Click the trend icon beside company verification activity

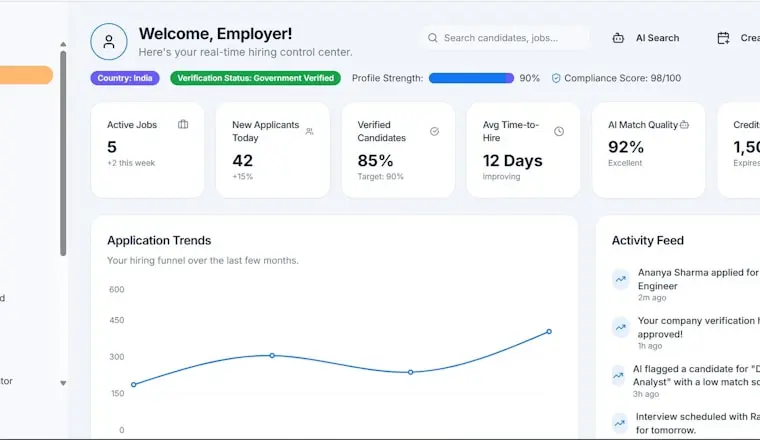620,328
